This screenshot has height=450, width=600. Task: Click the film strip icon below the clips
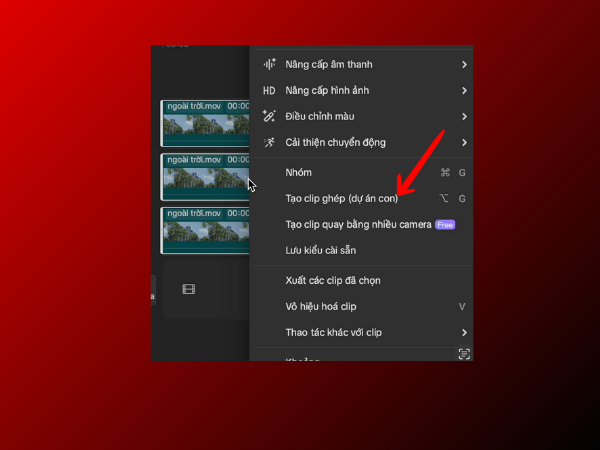coord(188,290)
